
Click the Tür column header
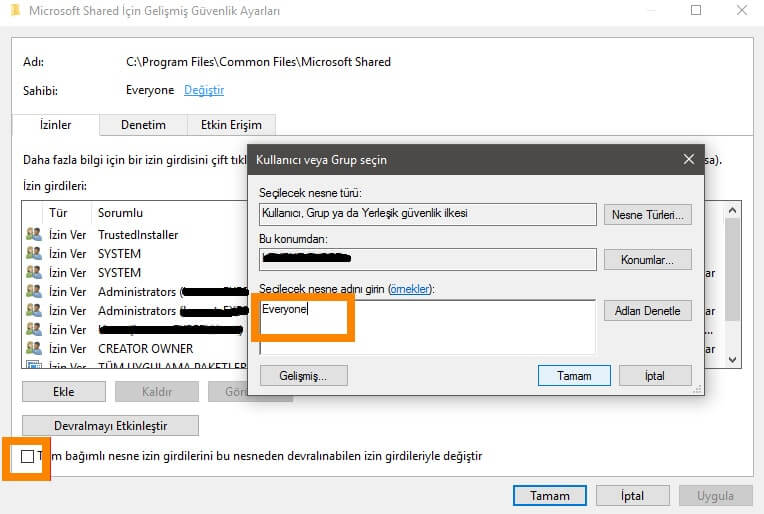click(57, 213)
